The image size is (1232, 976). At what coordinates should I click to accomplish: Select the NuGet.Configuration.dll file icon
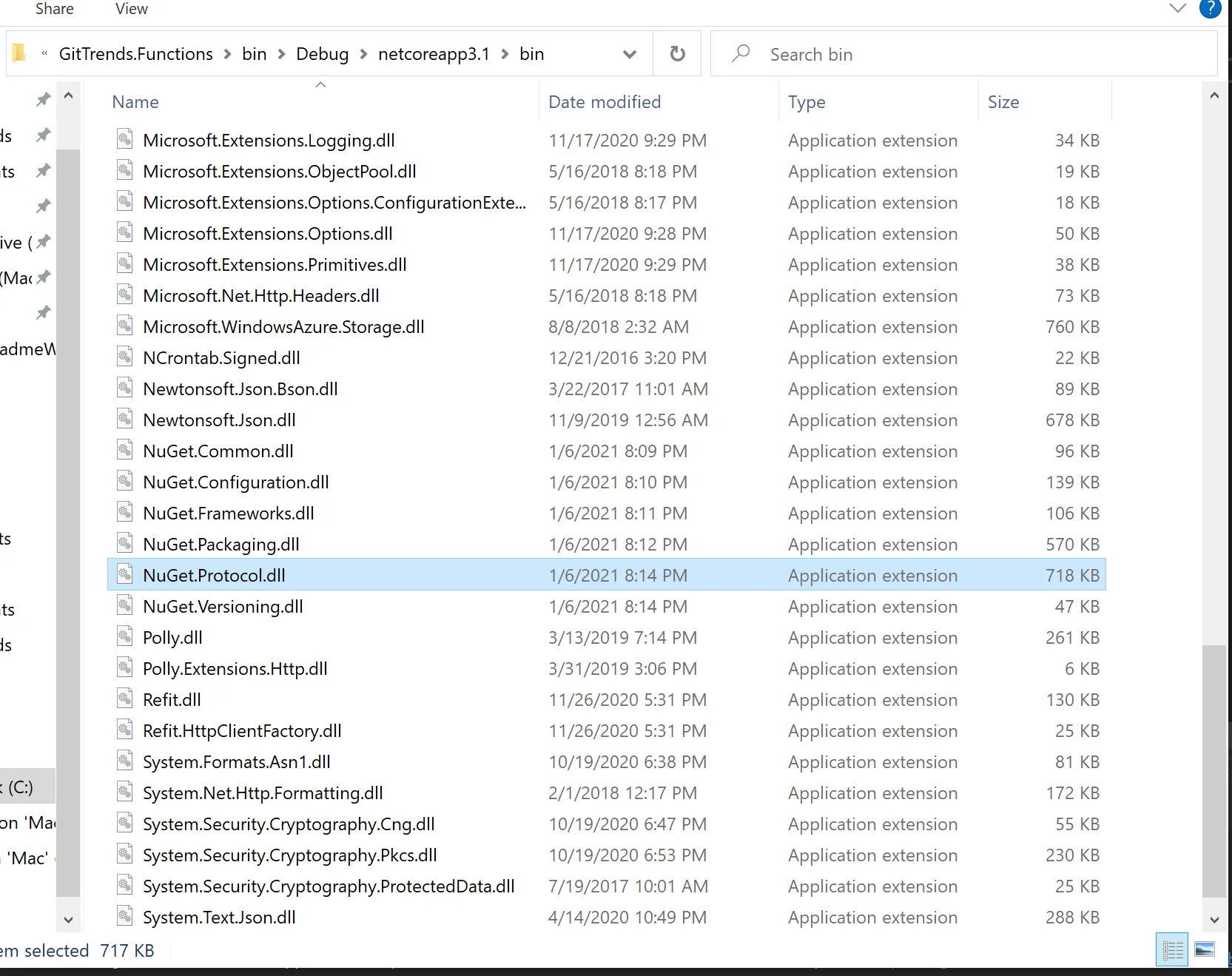pos(125,481)
